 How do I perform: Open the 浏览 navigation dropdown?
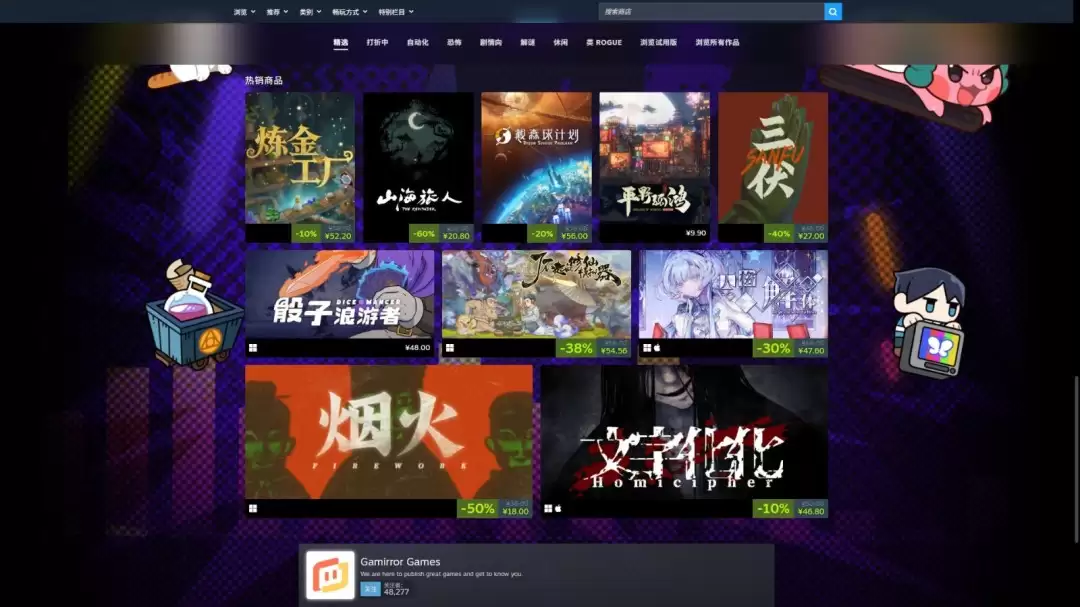click(239, 11)
